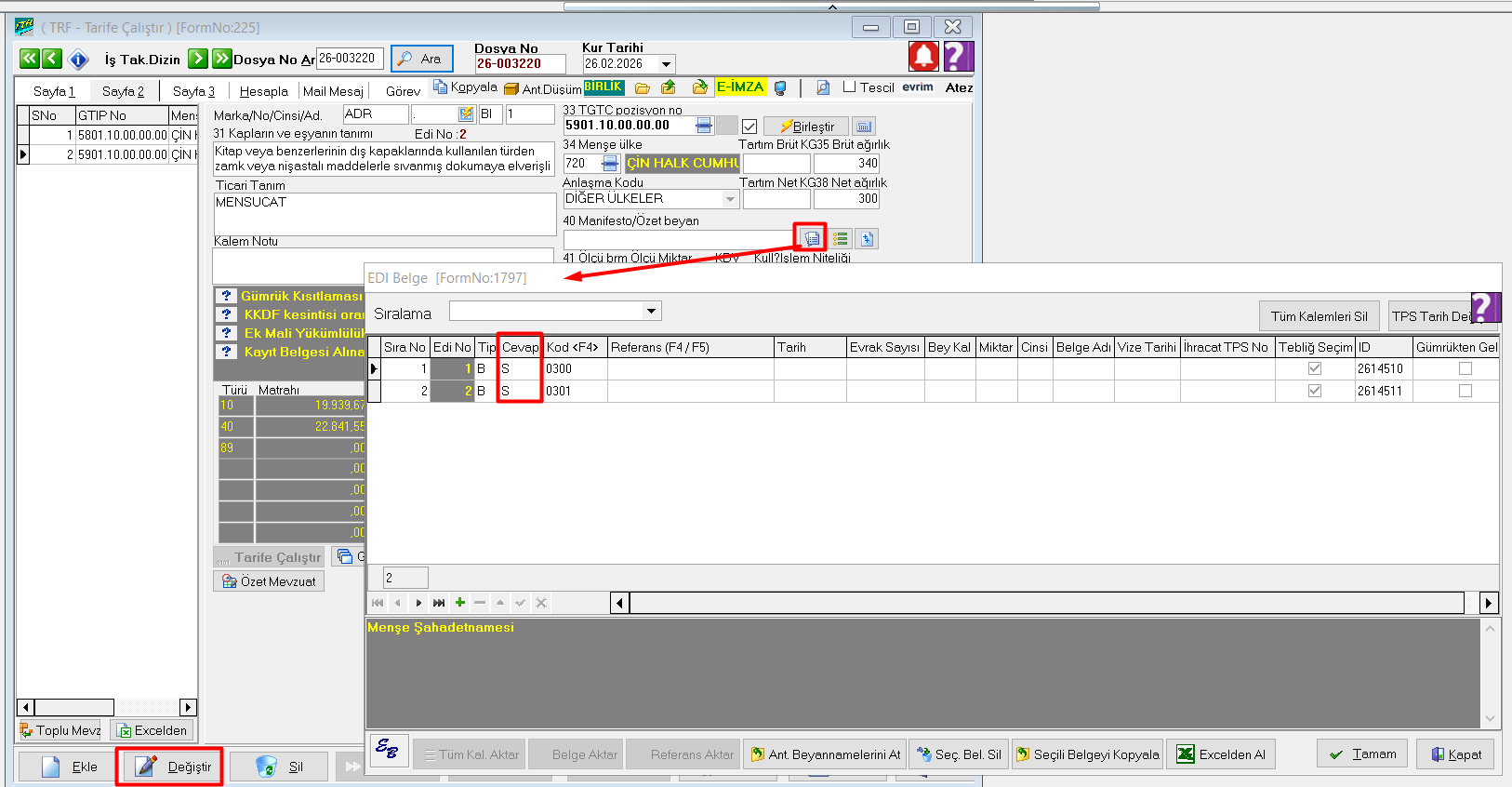Screen dimensions: 1512x787
Task: Open the Hesapla menu item
Action: [x=263, y=91]
